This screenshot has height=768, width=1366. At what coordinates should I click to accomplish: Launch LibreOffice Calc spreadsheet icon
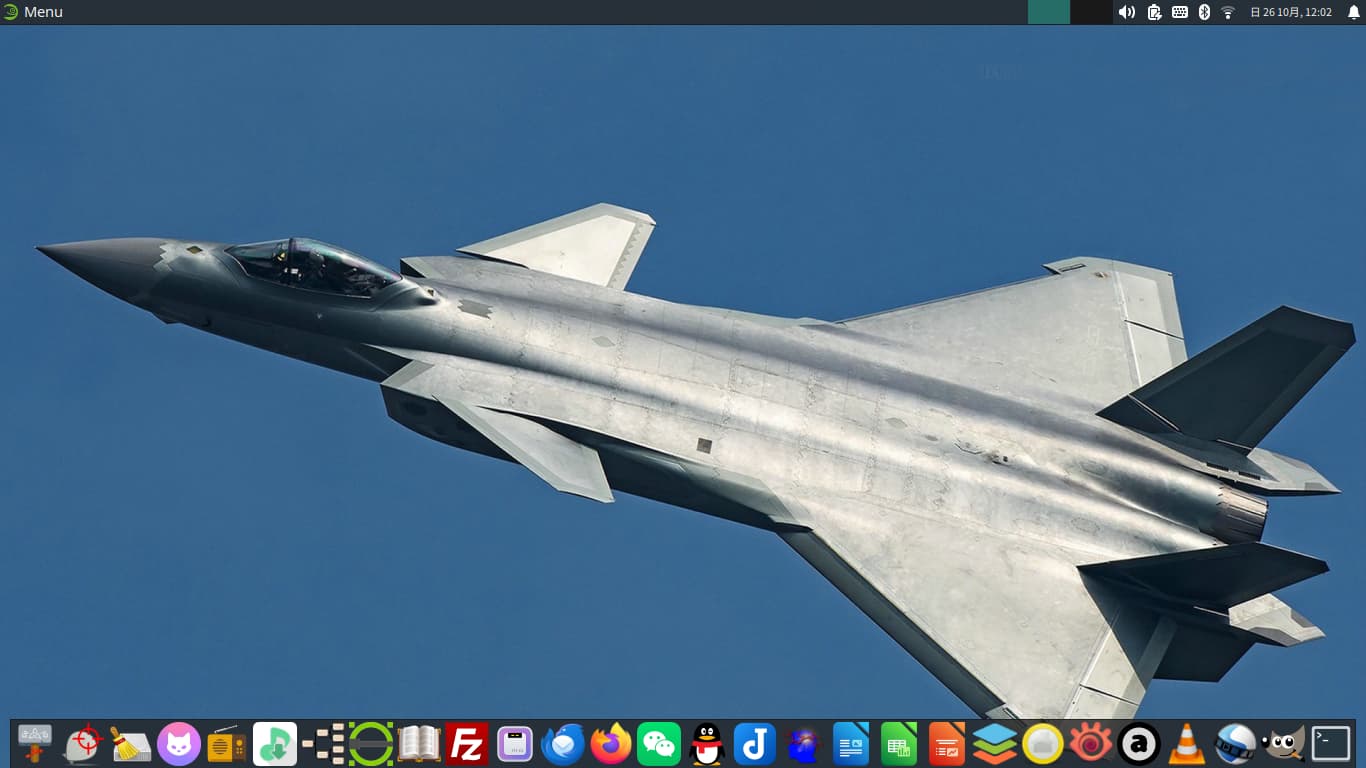(x=899, y=744)
